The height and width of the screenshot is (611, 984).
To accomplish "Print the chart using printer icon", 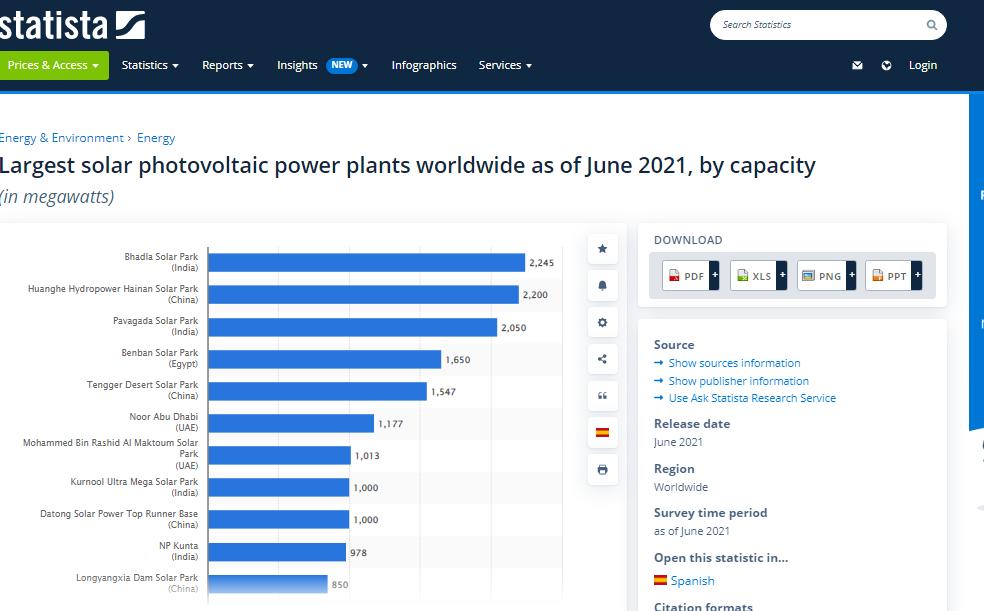I will (602, 469).
